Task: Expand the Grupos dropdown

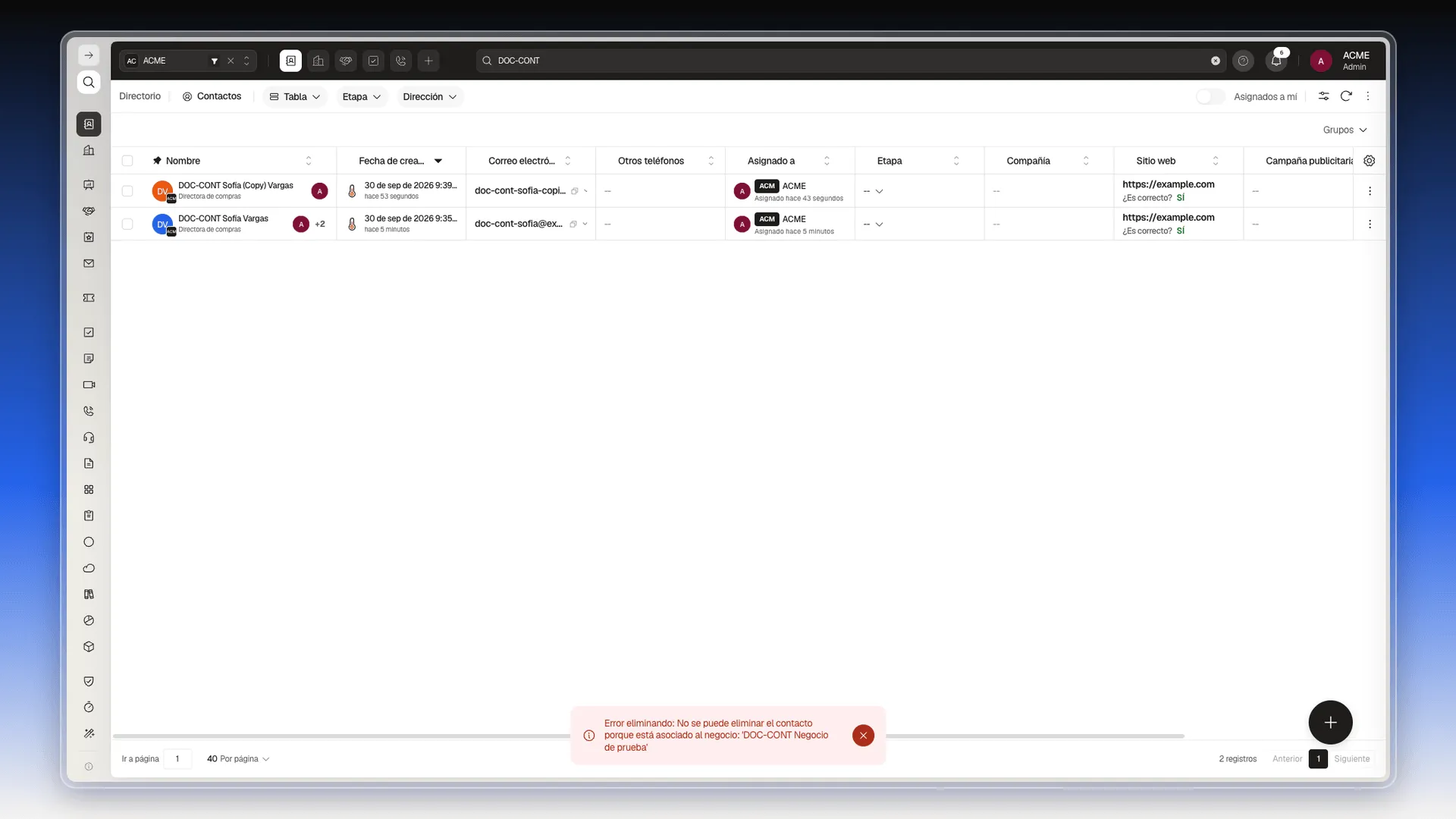Action: tap(1345, 130)
